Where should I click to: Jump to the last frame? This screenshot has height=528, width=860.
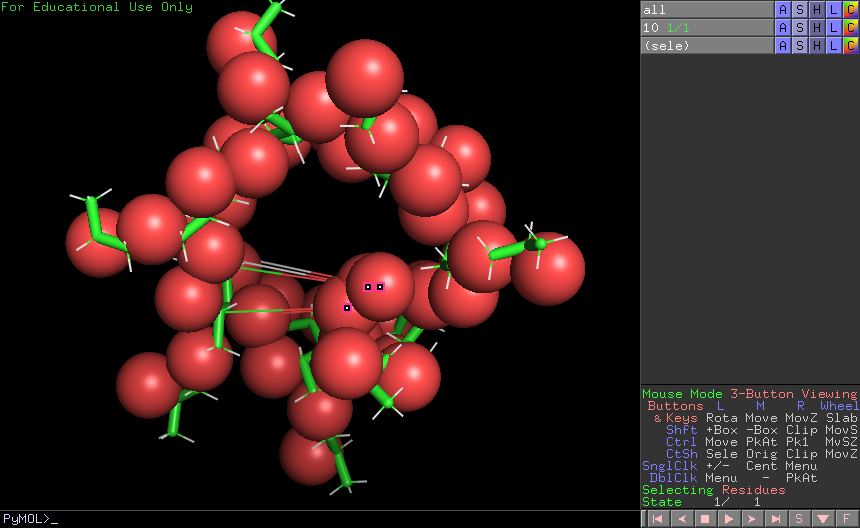click(775, 519)
